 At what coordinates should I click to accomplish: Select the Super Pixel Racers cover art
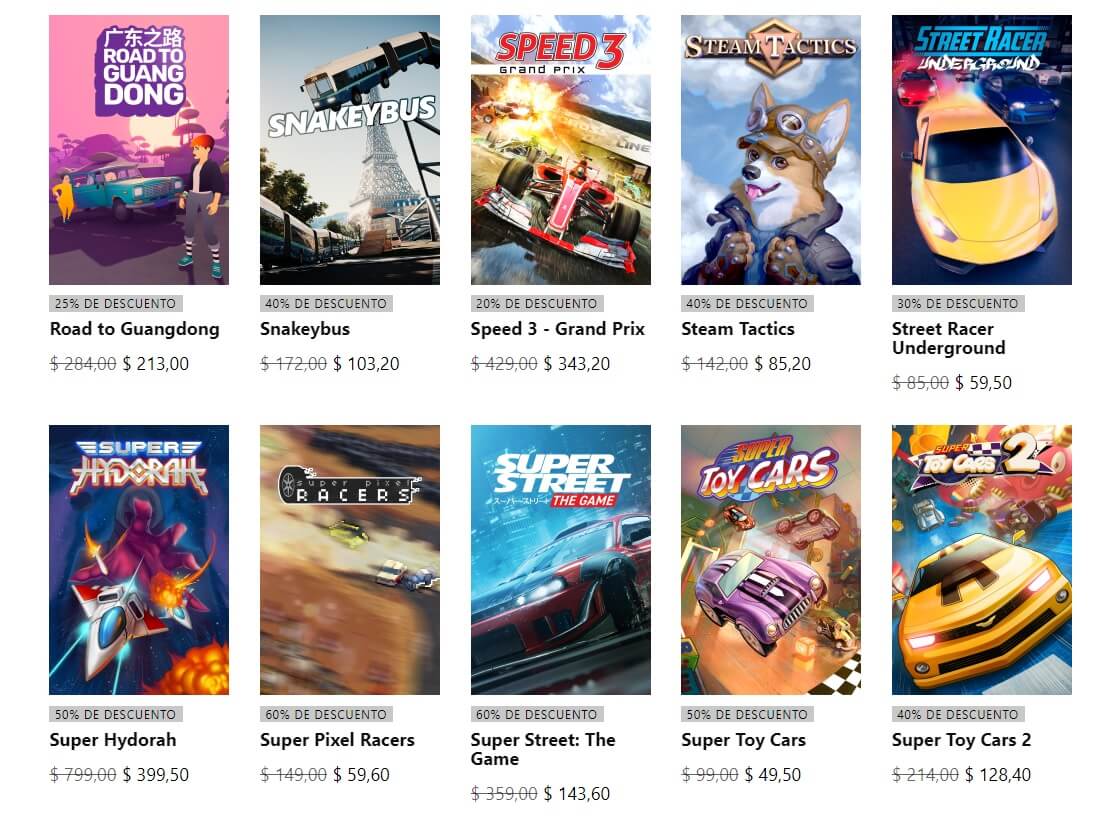point(350,560)
